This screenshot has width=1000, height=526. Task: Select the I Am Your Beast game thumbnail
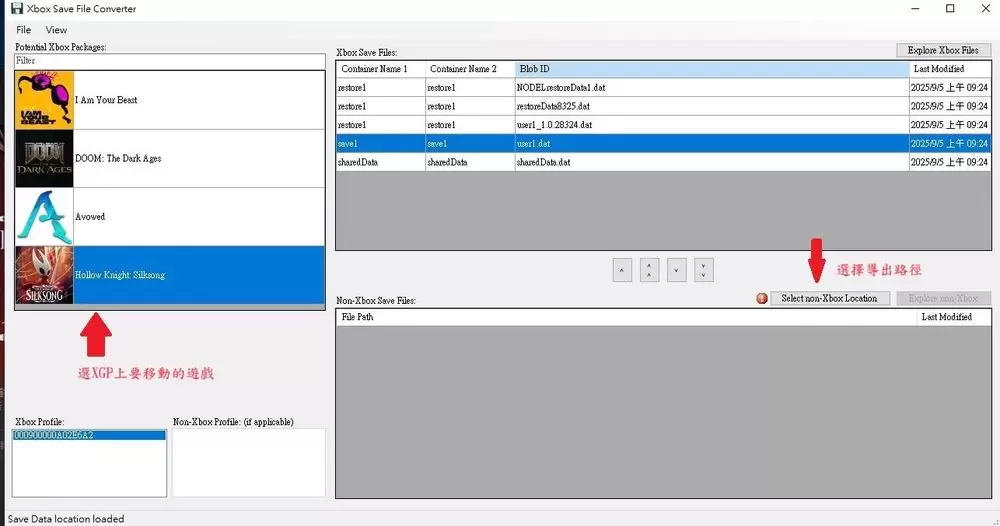[x=45, y=100]
